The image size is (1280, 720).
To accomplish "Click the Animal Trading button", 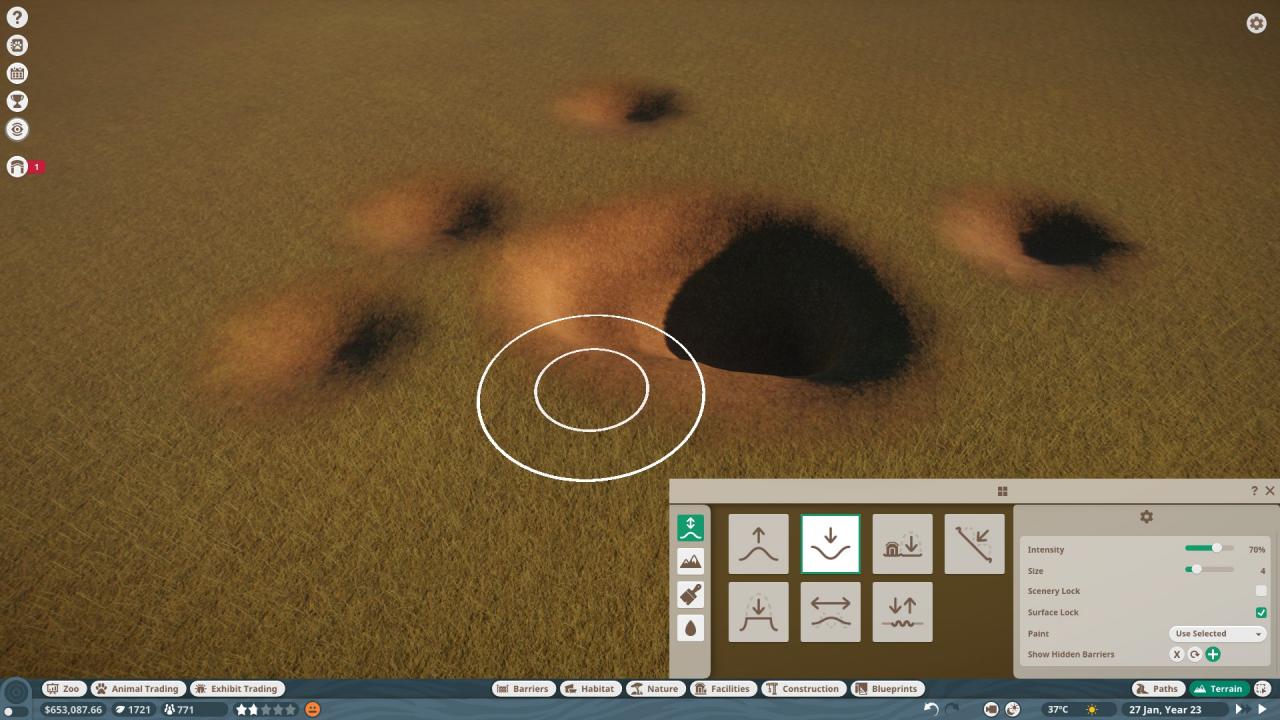I will 137,689.
